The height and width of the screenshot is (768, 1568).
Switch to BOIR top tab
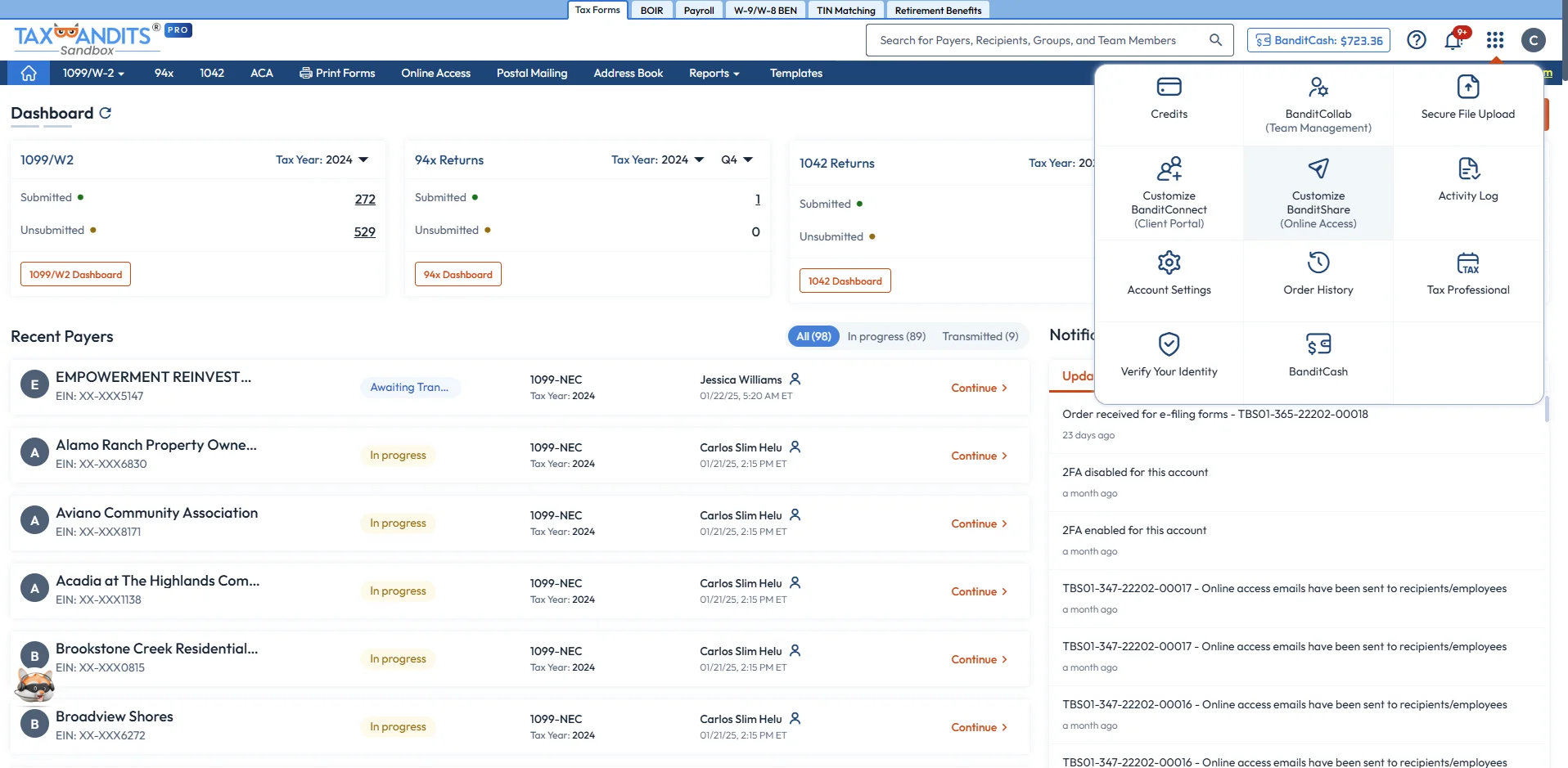(651, 10)
